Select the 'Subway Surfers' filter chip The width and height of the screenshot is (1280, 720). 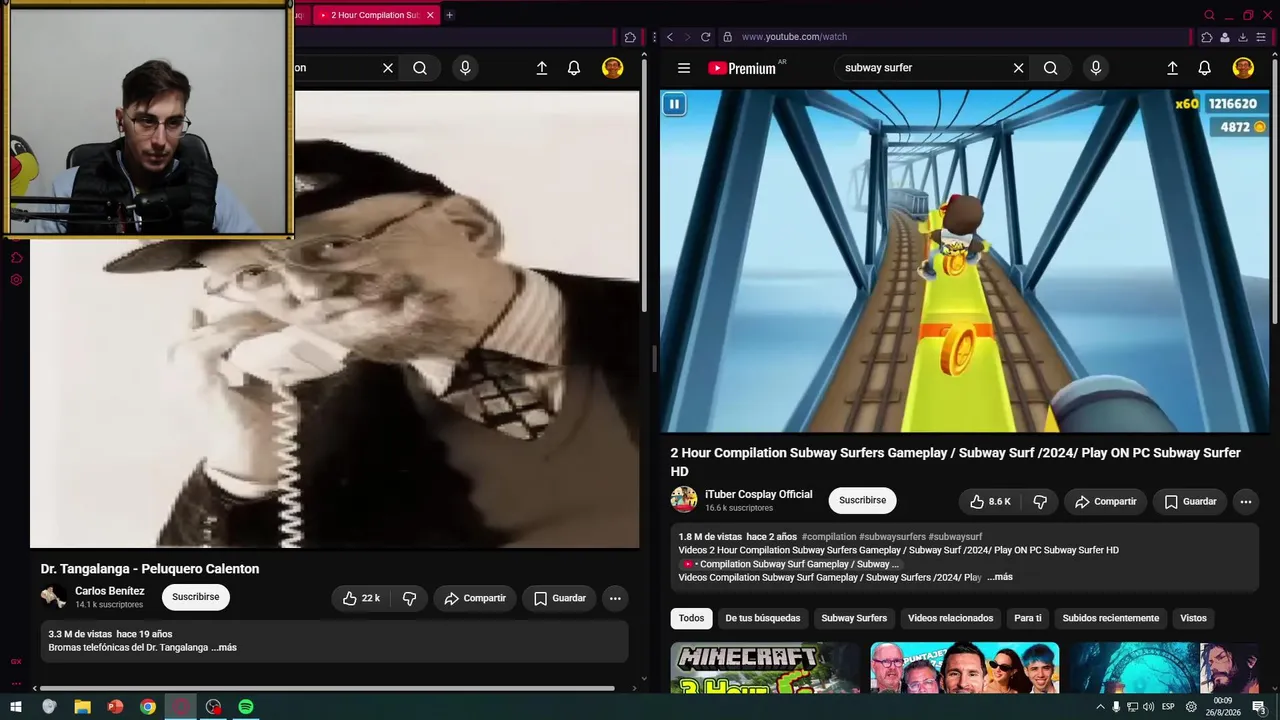(x=854, y=618)
